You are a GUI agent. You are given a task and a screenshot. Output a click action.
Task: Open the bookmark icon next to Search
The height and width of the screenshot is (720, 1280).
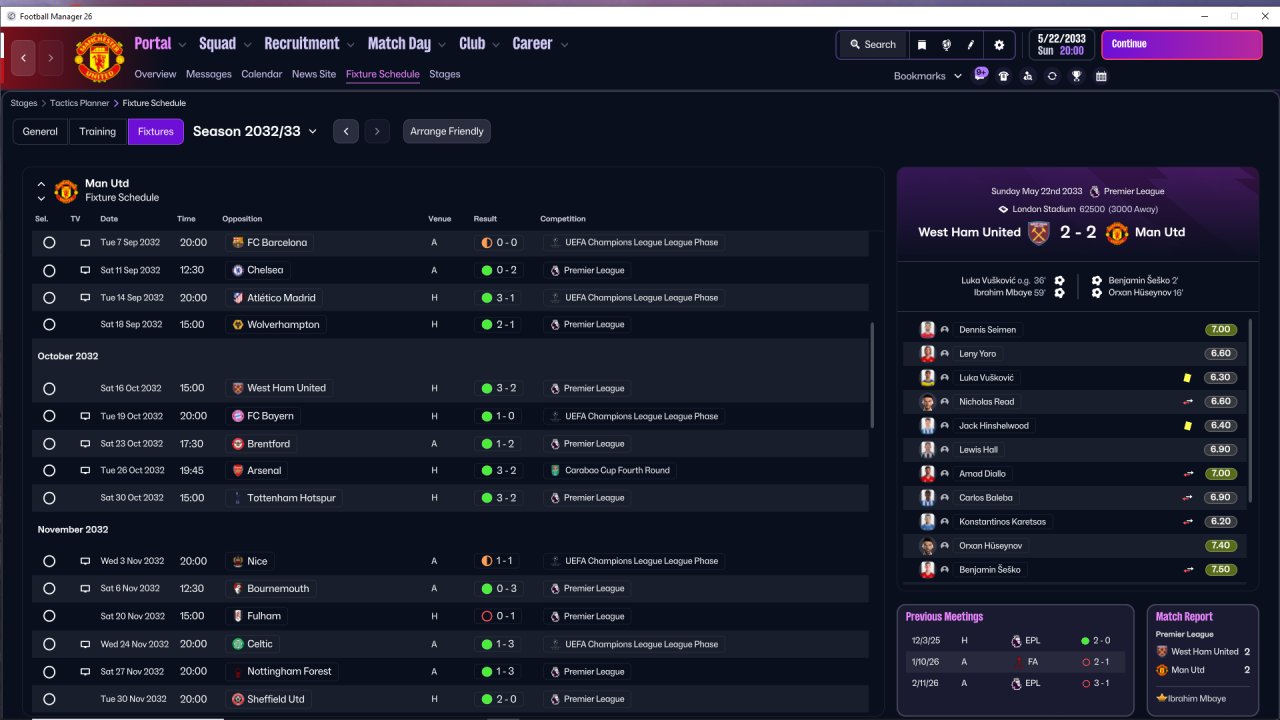[922, 45]
